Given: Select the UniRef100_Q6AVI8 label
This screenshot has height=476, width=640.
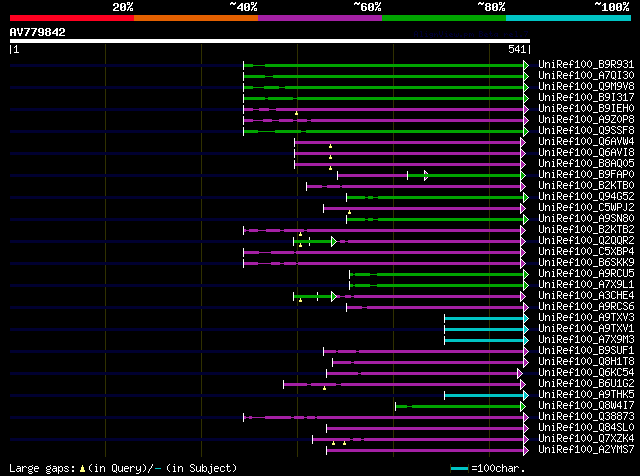Looking at the screenshot, I should (586, 153).
